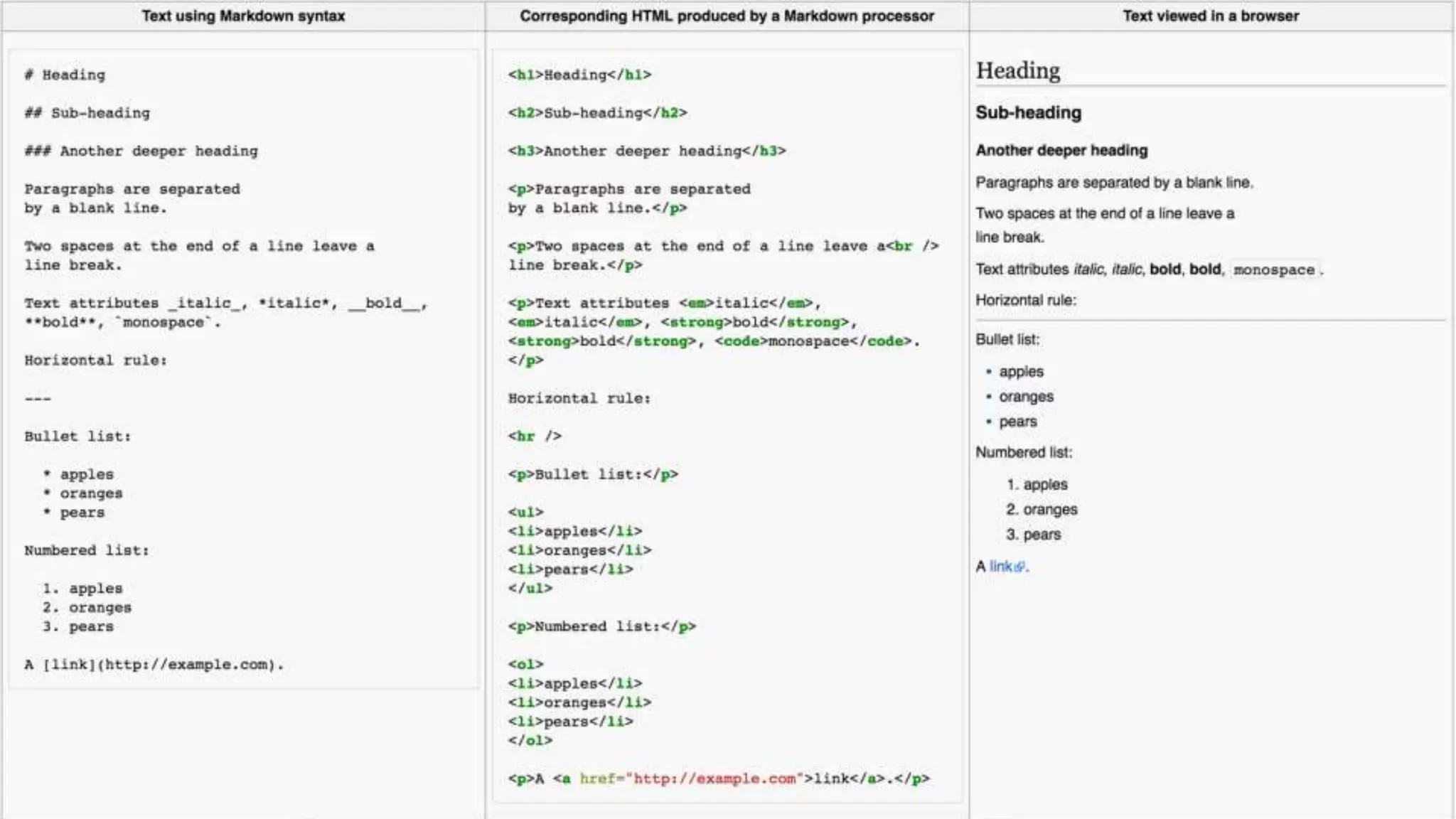This screenshot has width=1456, height=819.
Task: Open the blue 'link' hyperlink in browser view
Action: (1000, 567)
